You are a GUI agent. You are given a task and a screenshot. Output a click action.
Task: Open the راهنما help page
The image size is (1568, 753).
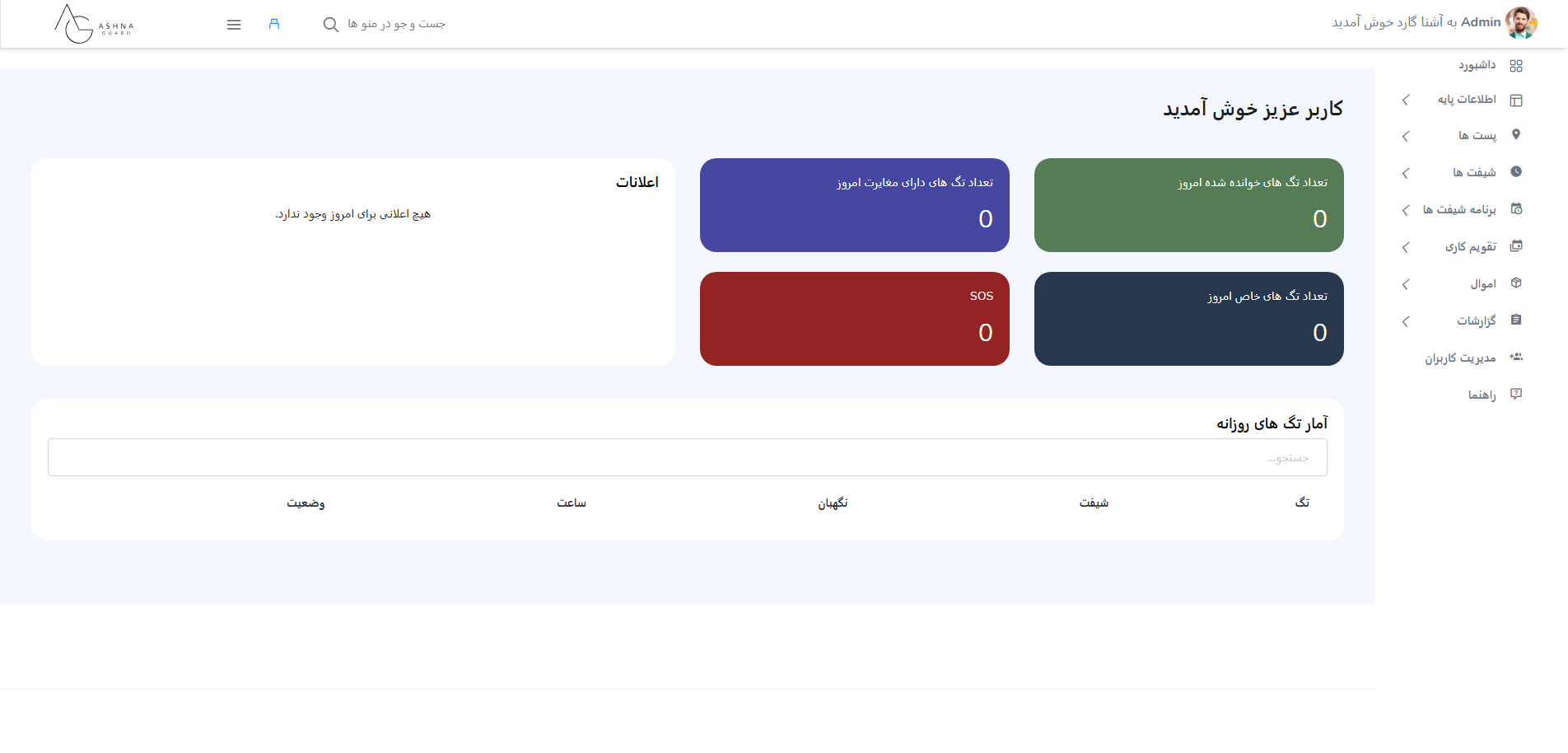1482,395
